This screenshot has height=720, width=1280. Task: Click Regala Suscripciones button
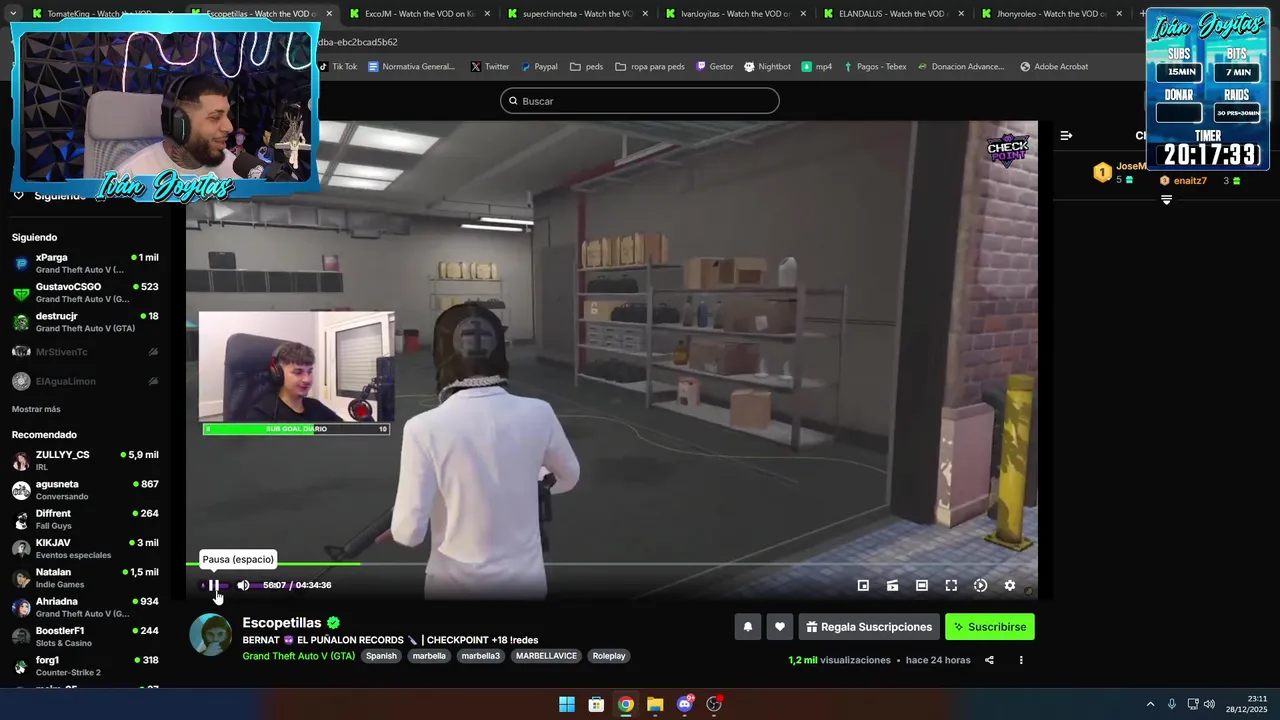(x=869, y=627)
